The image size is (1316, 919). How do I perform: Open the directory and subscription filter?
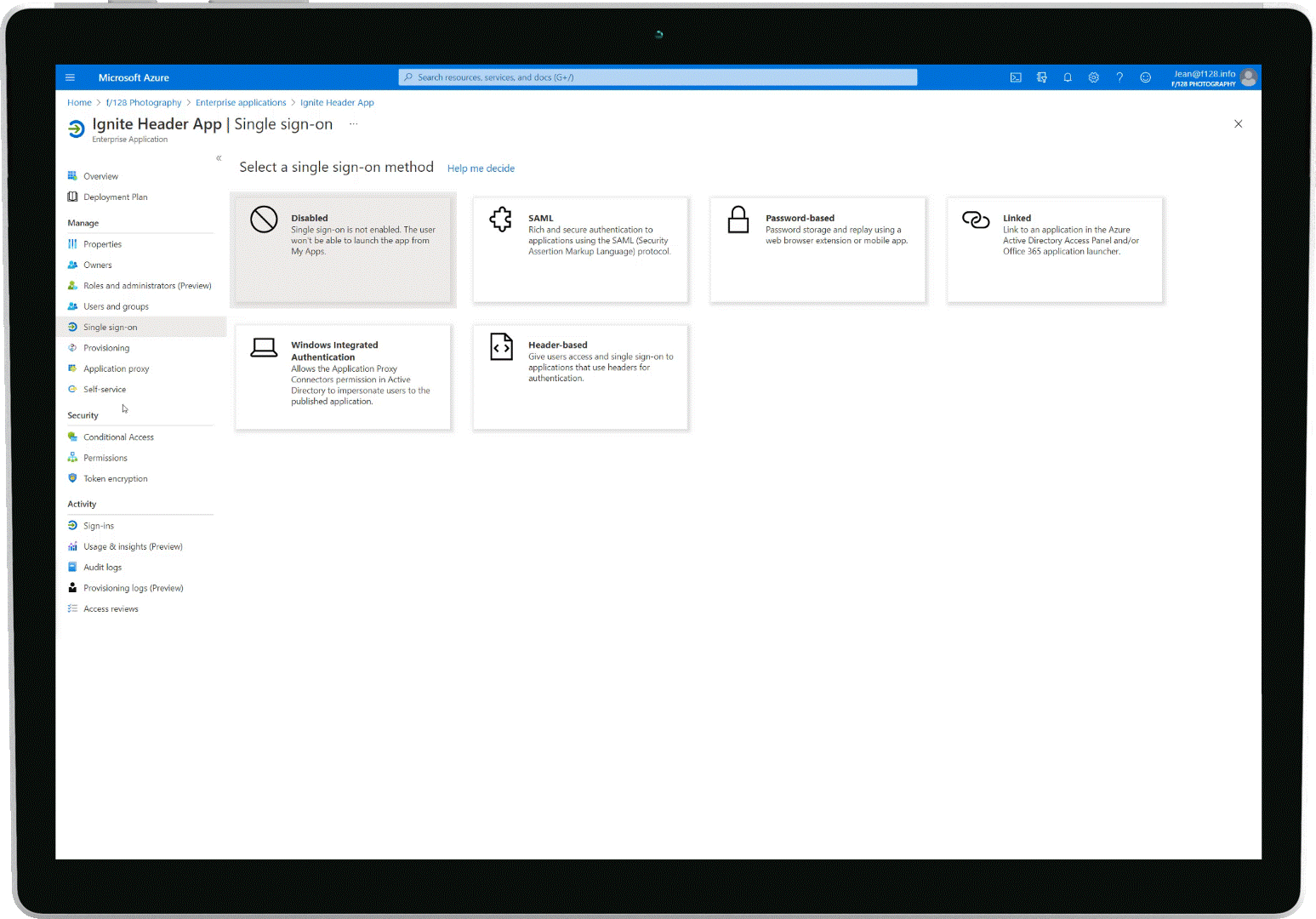pos(1041,77)
